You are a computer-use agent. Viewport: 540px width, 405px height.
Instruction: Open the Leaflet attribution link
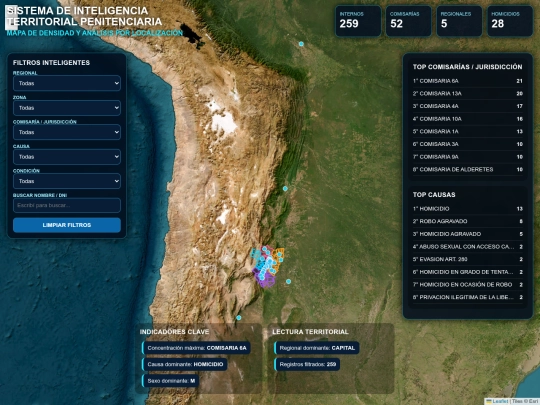(500, 401)
